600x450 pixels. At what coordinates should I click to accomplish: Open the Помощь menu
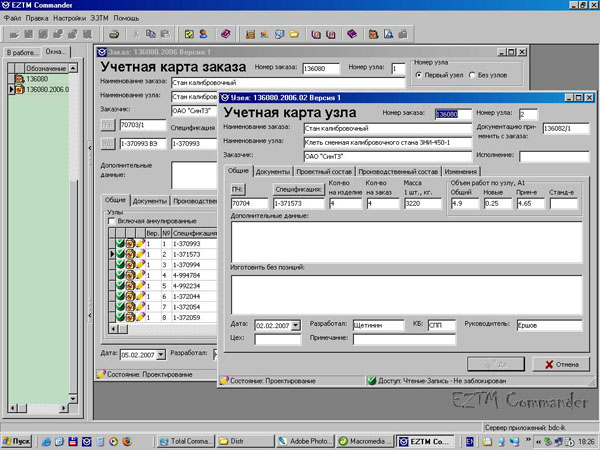point(126,18)
